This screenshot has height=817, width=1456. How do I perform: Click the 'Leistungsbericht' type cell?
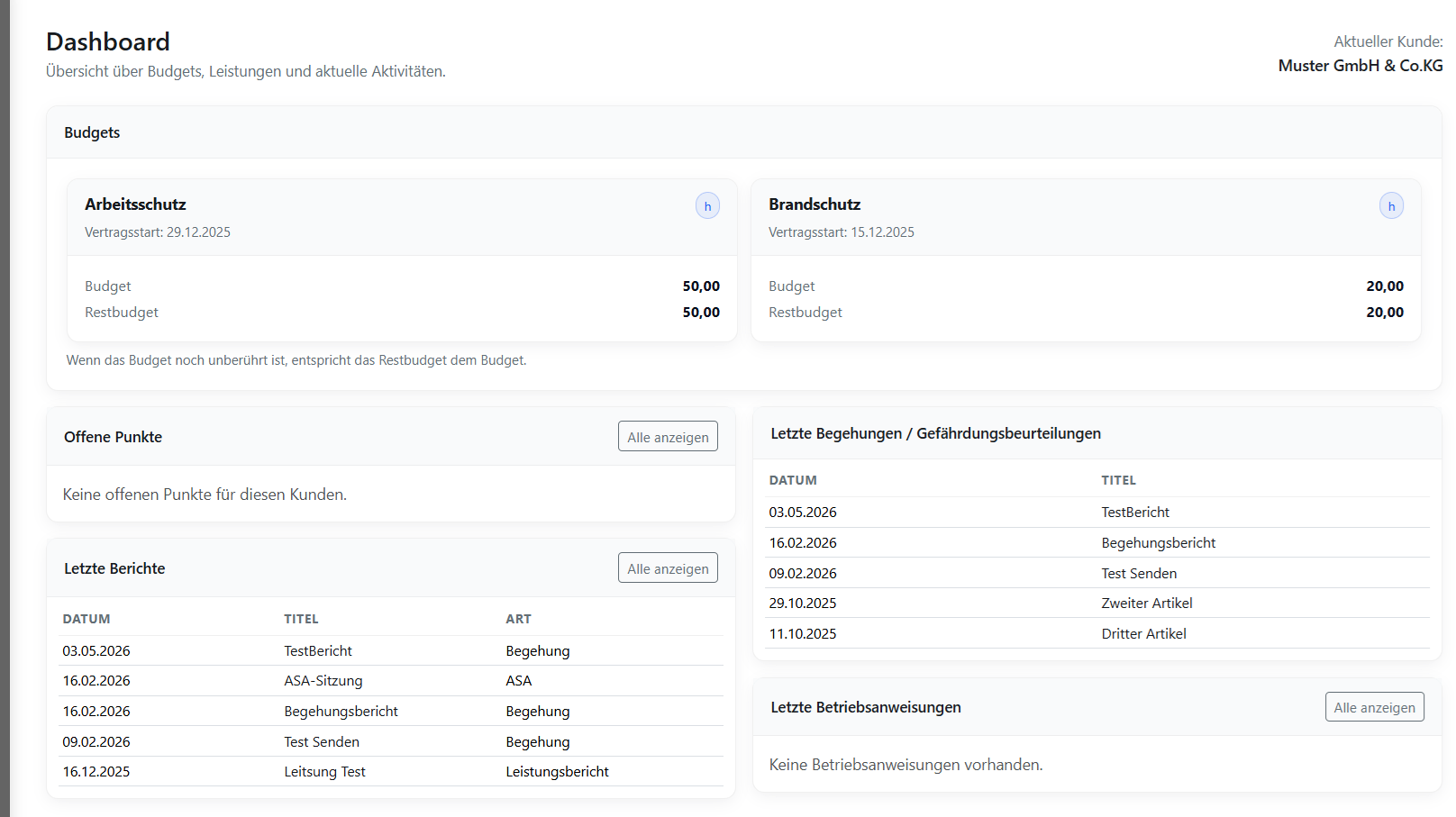tap(557, 772)
